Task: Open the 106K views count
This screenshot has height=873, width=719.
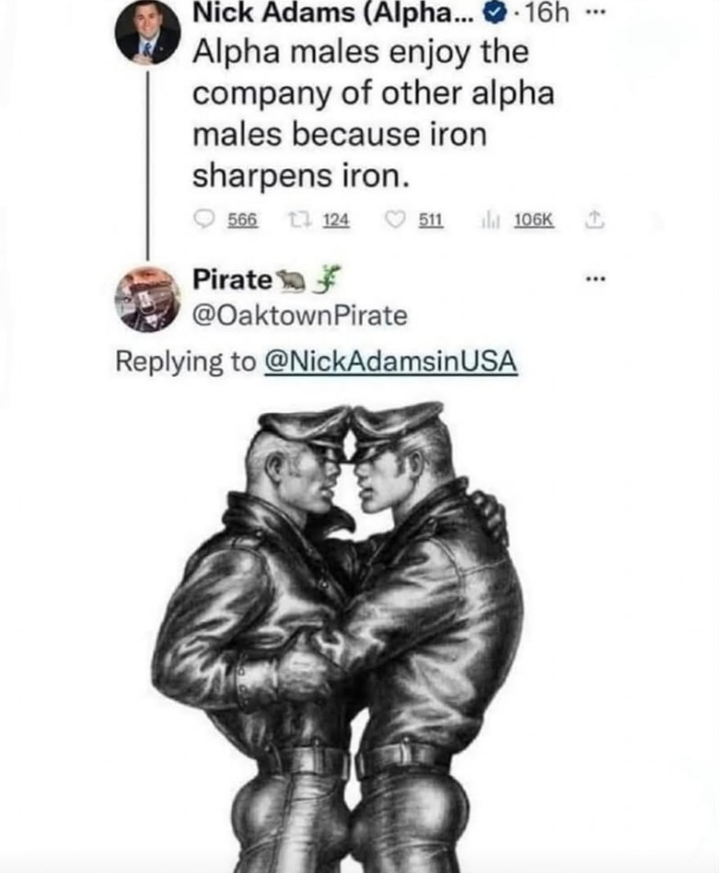Action: tap(534, 220)
